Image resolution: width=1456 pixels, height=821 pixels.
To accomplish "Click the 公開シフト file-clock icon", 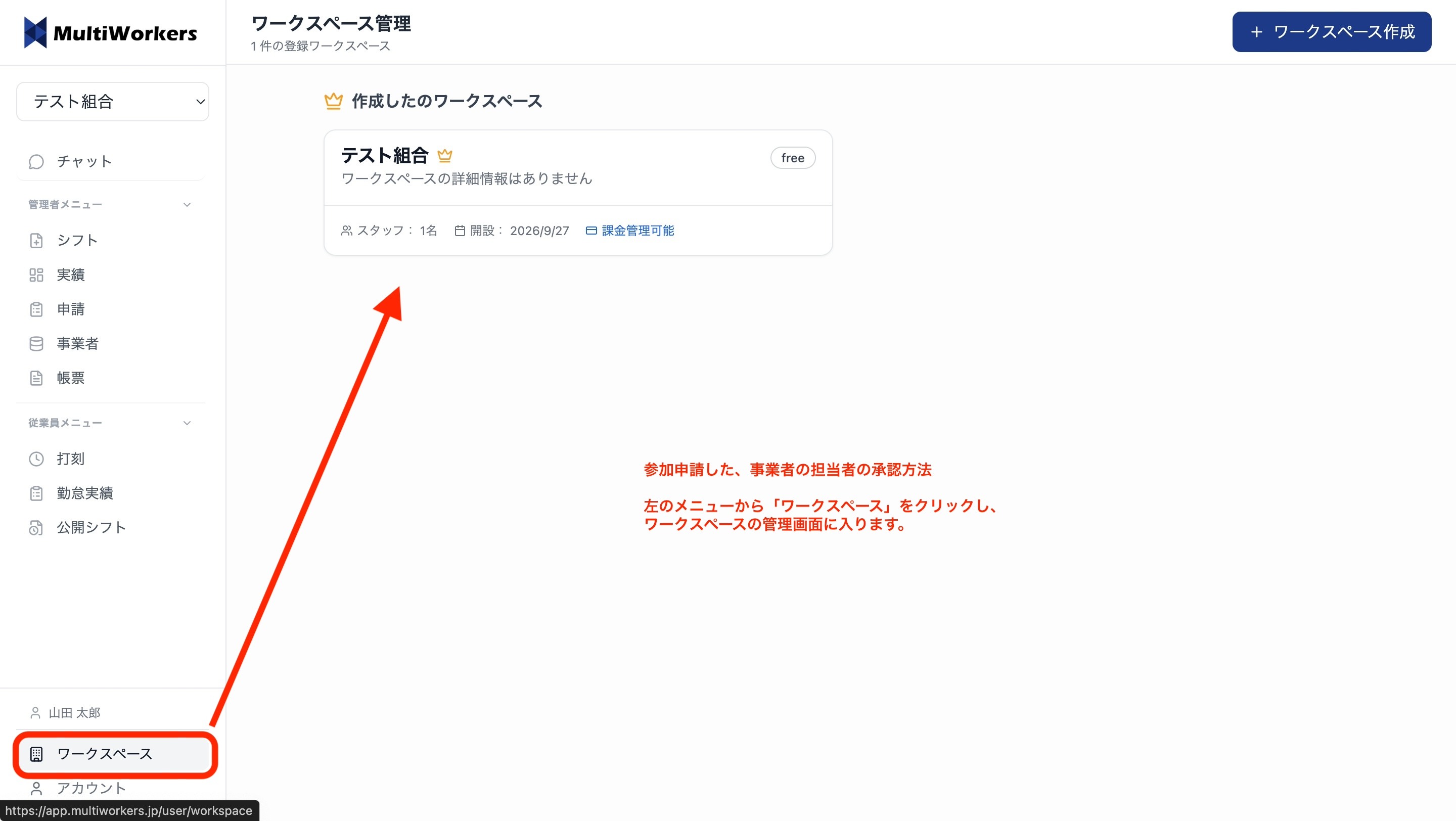I will click(36, 528).
